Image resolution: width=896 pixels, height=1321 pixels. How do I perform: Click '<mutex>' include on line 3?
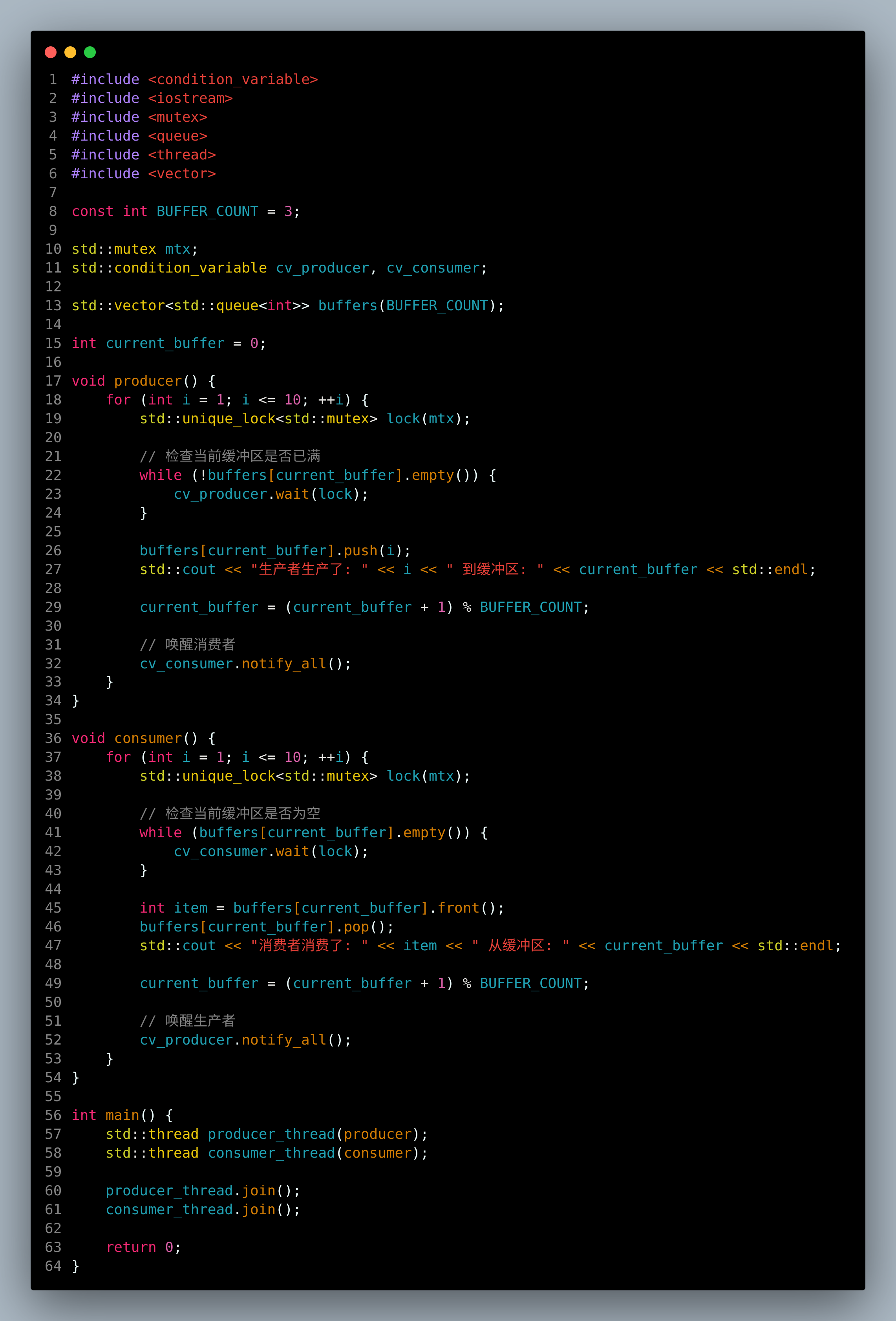pyautogui.click(x=178, y=117)
